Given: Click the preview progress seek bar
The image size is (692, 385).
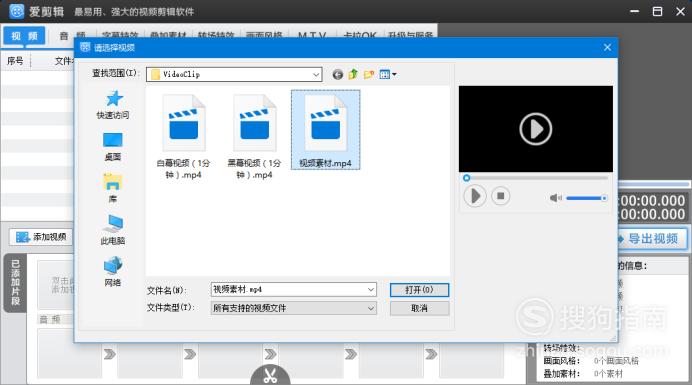Looking at the screenshot, I should [x=536, y=178].
